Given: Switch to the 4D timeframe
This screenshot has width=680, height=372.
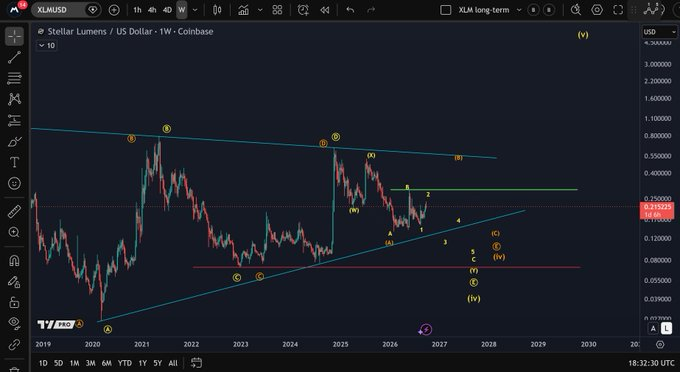Looking at the screenshot, I should 167,10.
